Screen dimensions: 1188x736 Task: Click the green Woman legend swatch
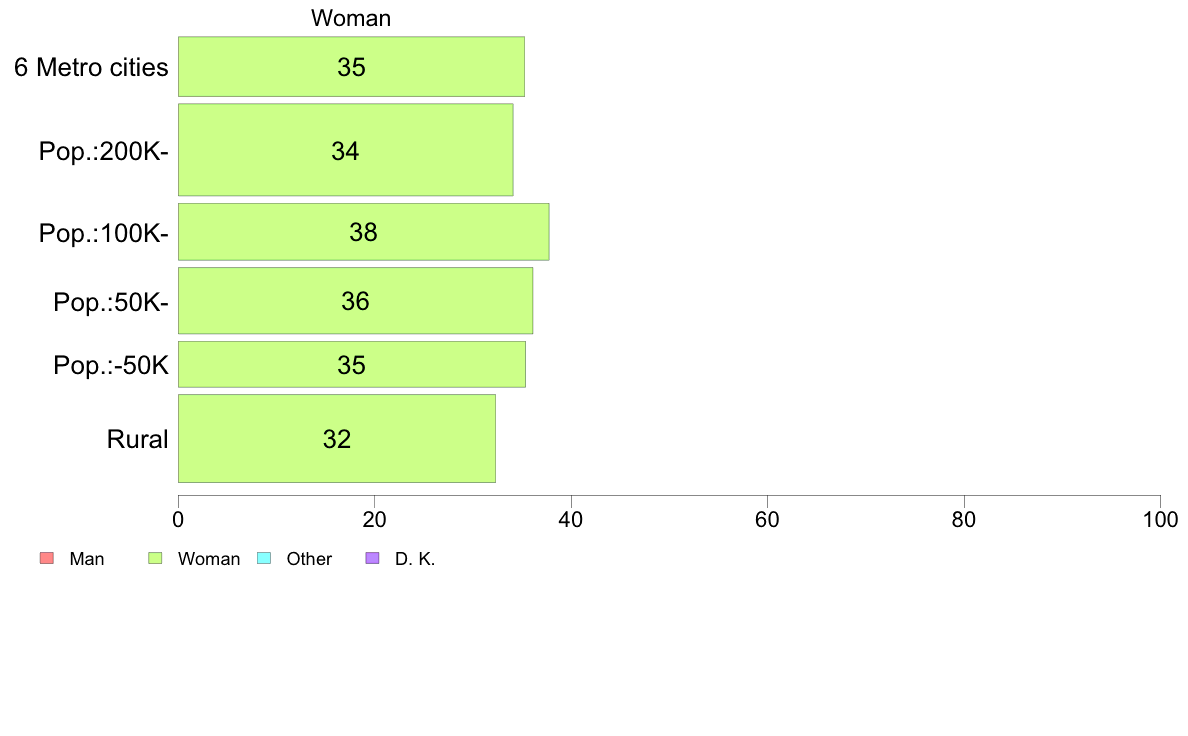click(x=155, y=558)
